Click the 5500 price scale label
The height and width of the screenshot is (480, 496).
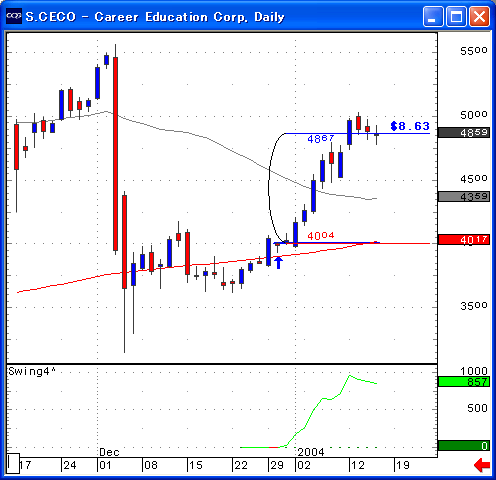click(x=474, y=51)
